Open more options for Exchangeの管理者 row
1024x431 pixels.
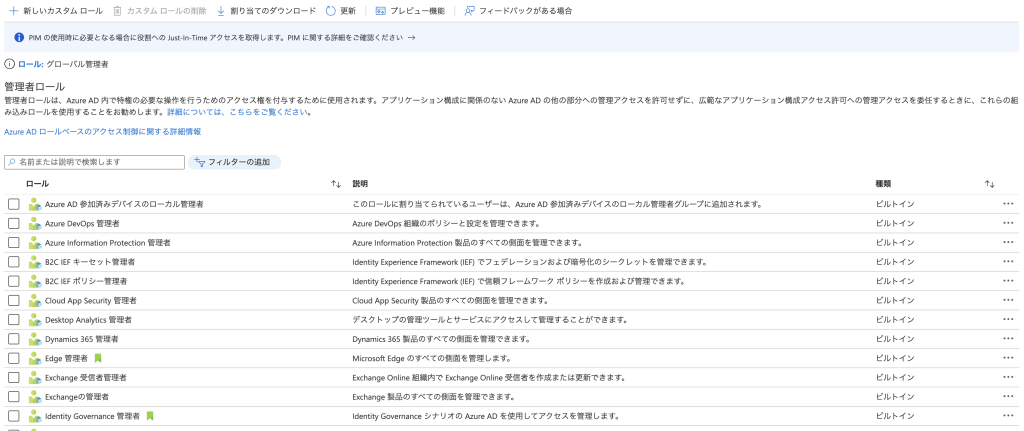[1008, 398]
